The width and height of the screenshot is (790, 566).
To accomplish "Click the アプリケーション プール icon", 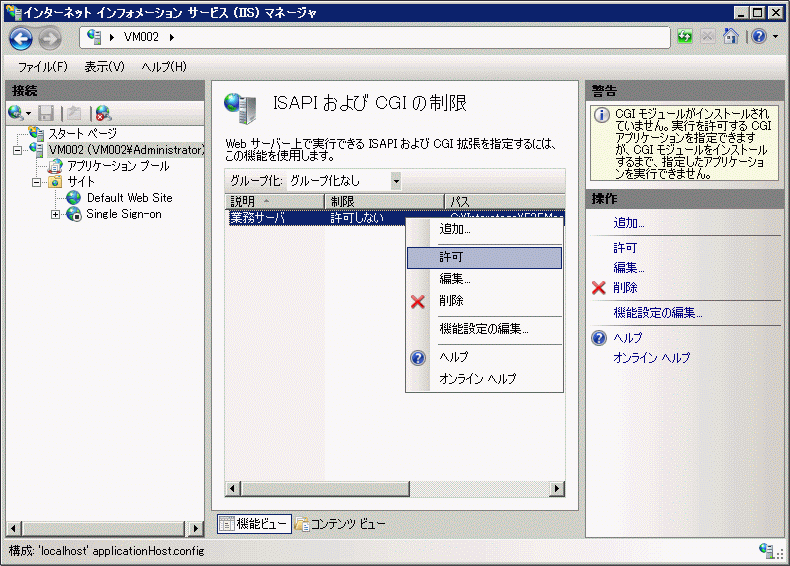I will click(54, 166).
